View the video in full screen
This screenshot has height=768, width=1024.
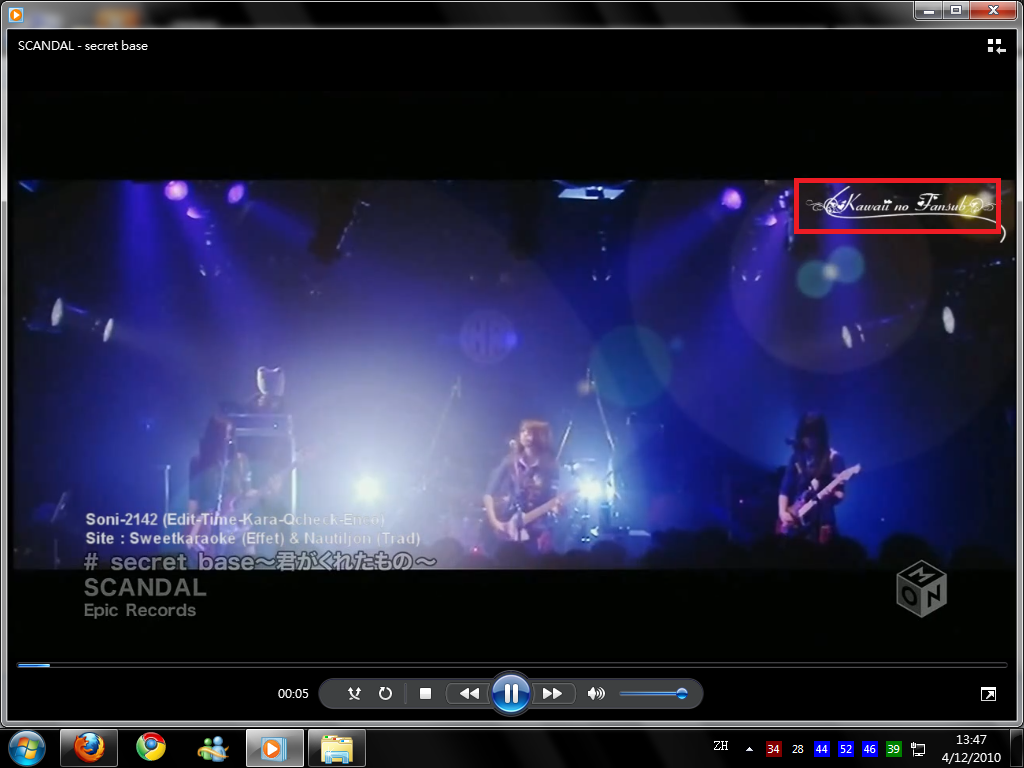[988, 694]
